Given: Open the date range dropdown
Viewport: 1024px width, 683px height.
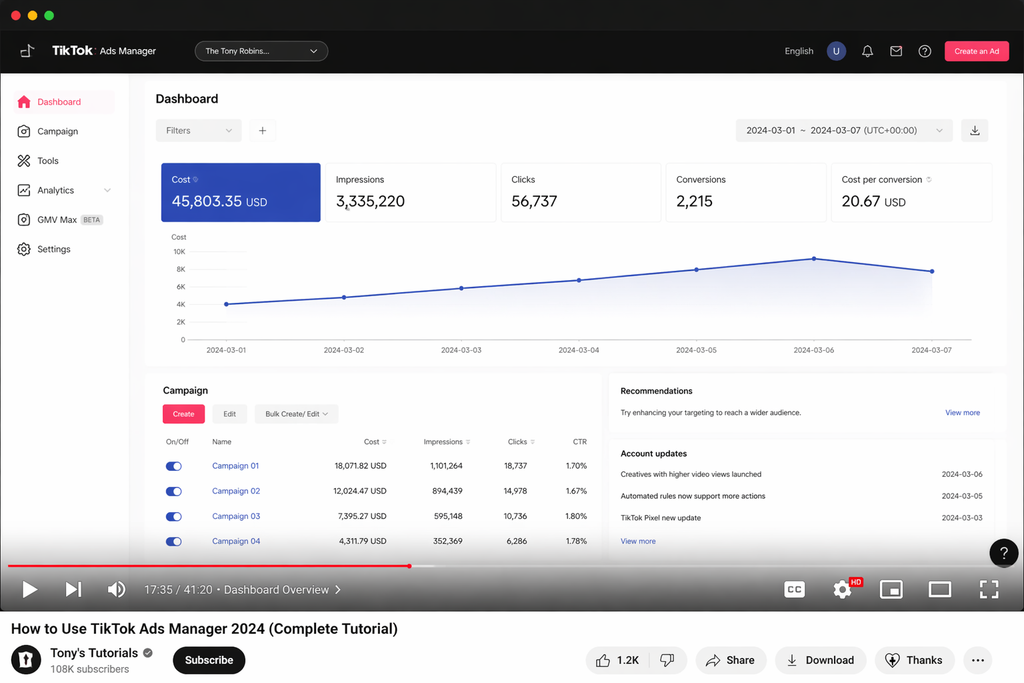Looking at the screenshot, I should click(x=844, y=131).
